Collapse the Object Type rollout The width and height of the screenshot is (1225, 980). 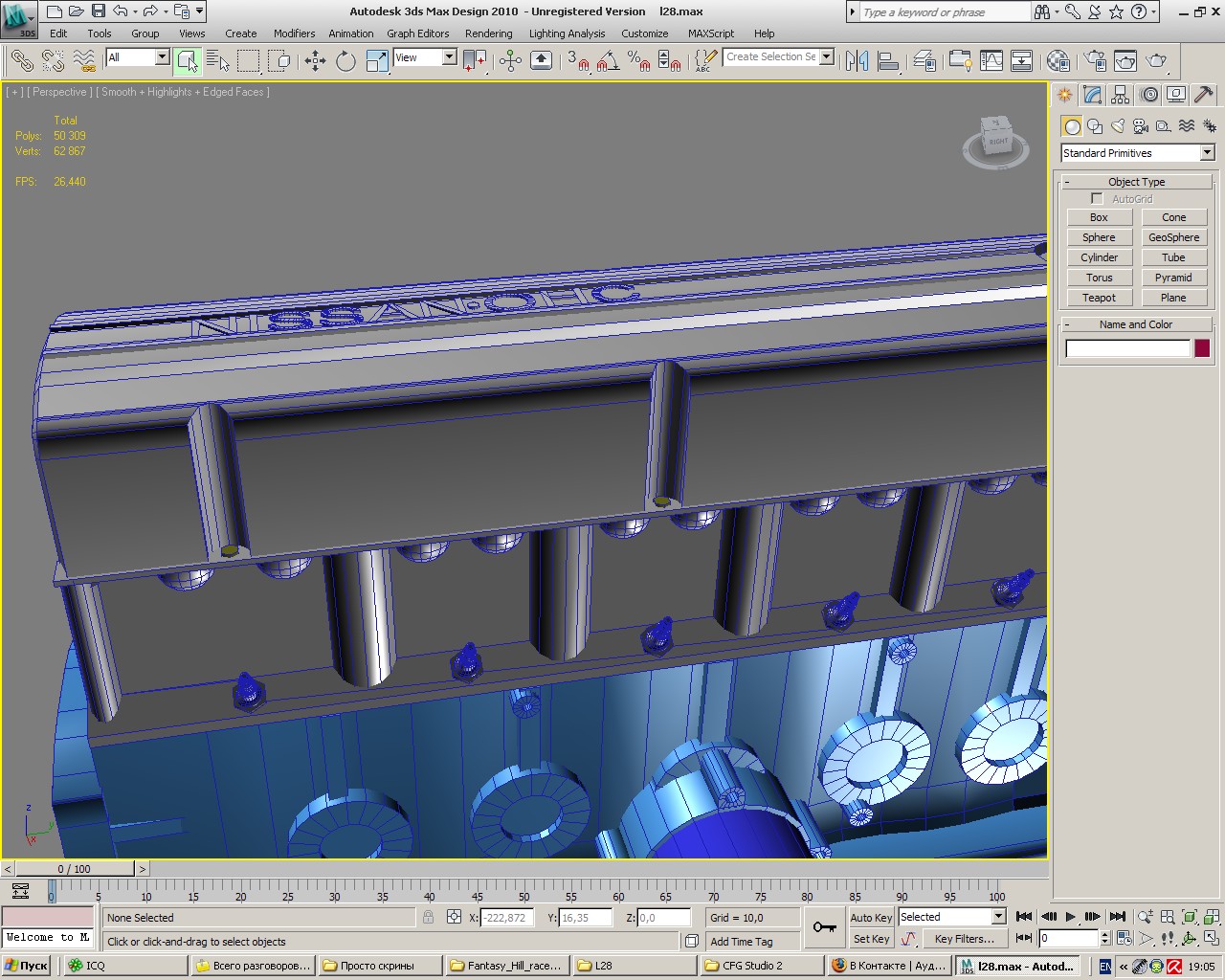[1136, 182]
